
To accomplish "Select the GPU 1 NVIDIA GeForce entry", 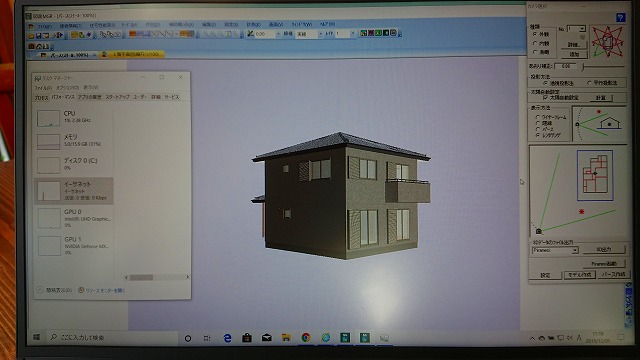I will (74, 245).
